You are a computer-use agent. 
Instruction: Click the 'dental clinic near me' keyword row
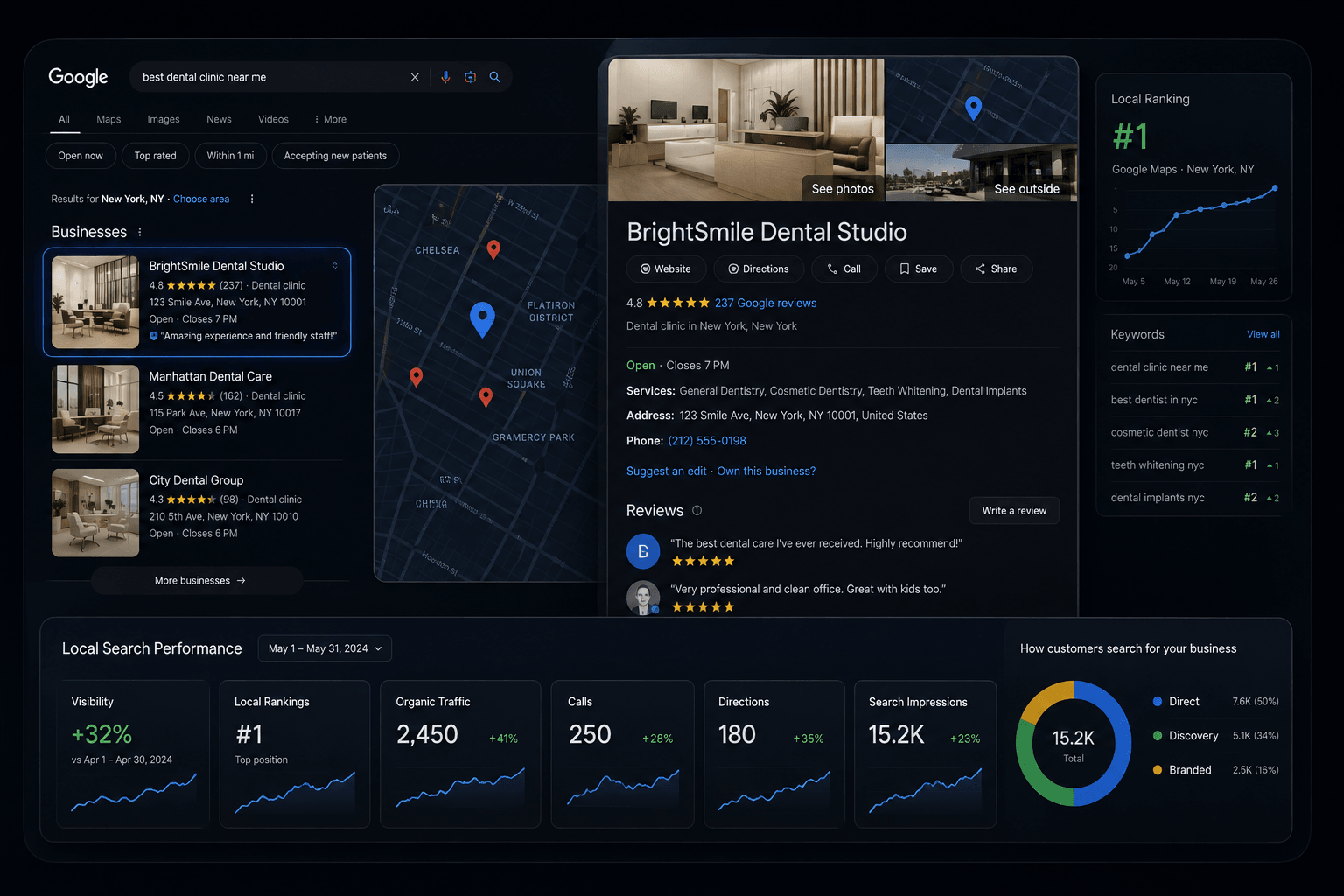click(1194, 367)
